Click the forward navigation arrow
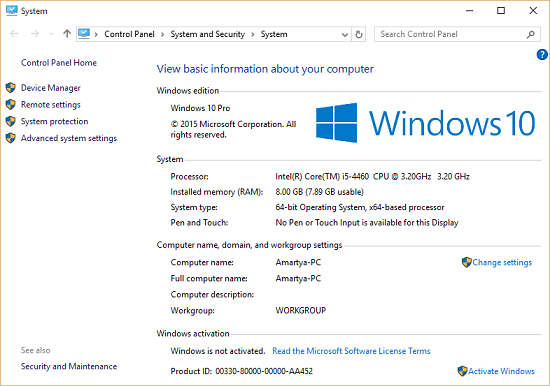The width and height of the screenshot is (550, 386). click(x=35, y=34)
